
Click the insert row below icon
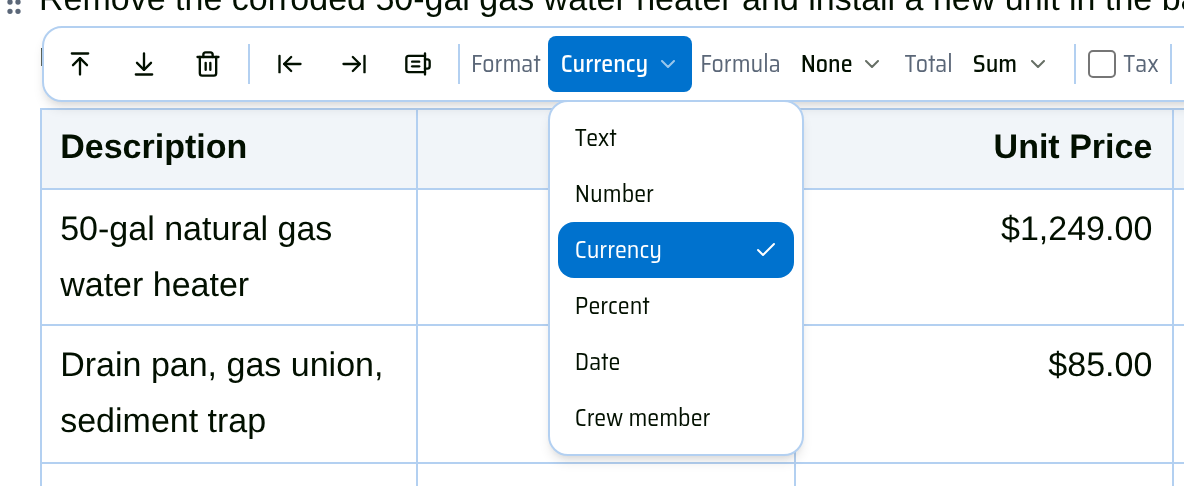pos(143,64)
